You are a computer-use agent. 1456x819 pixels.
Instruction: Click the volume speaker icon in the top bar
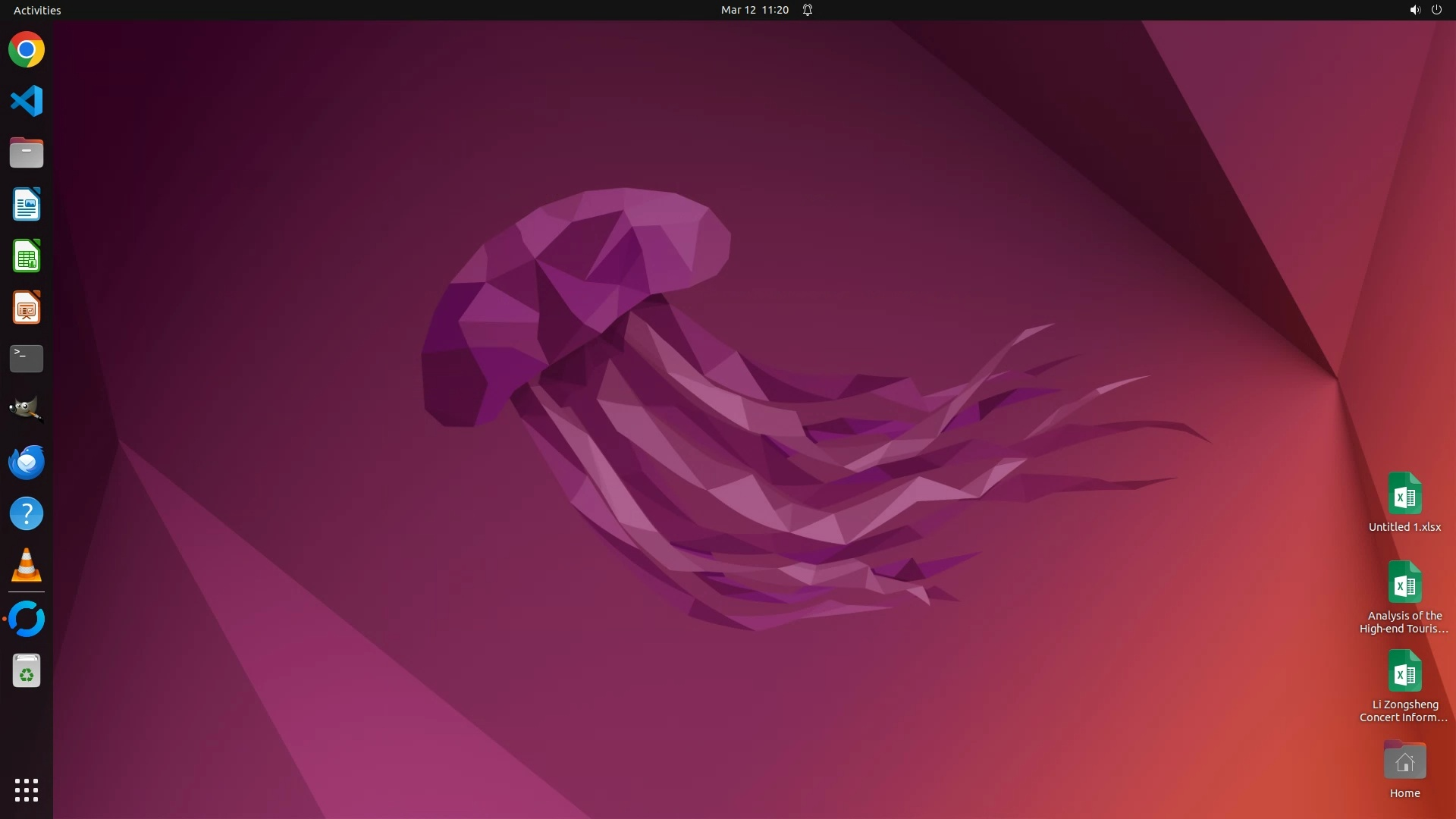click(1414, 10)
